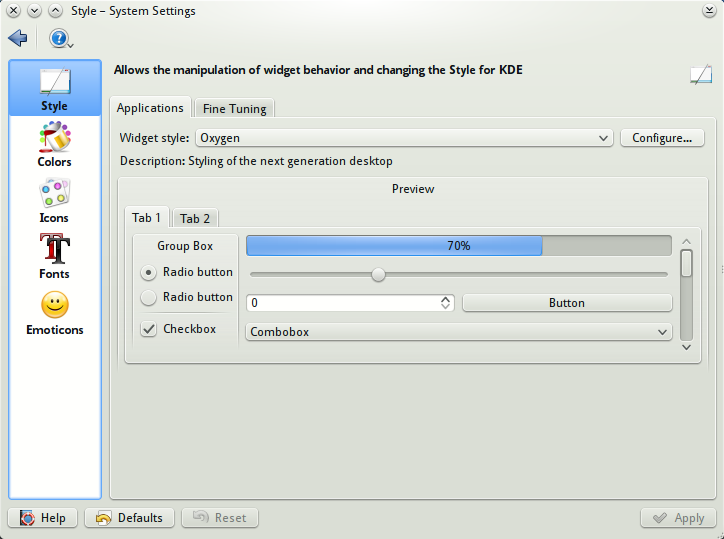Screen dimensions: 724x539
Task: Select the second Radio button
Action: pyautogui.click(x=148, y=297)
